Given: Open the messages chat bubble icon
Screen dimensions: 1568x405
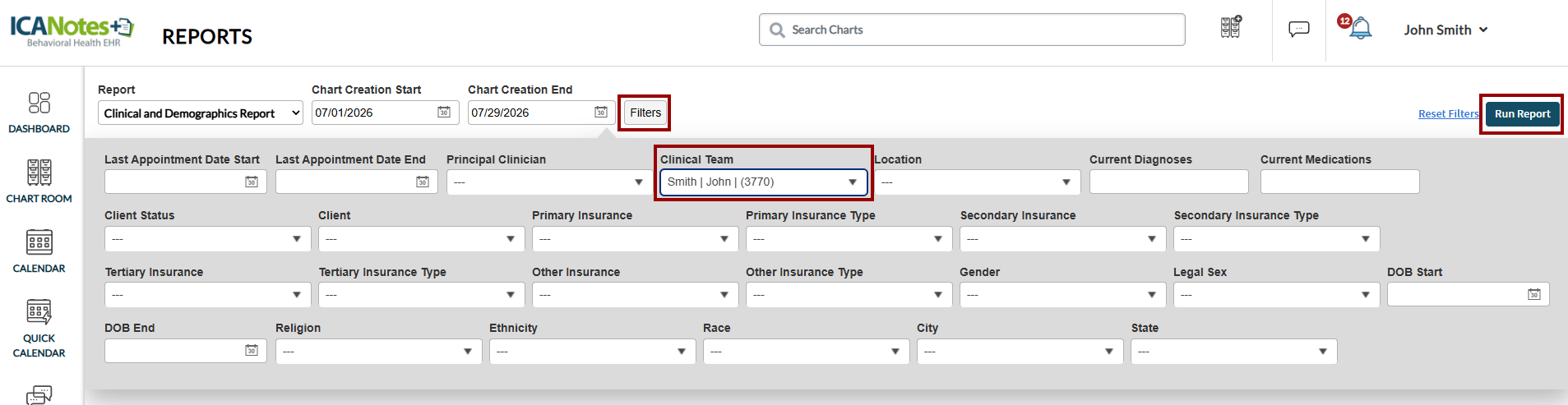Looking at the screenshot, I should pos(1299,30).
